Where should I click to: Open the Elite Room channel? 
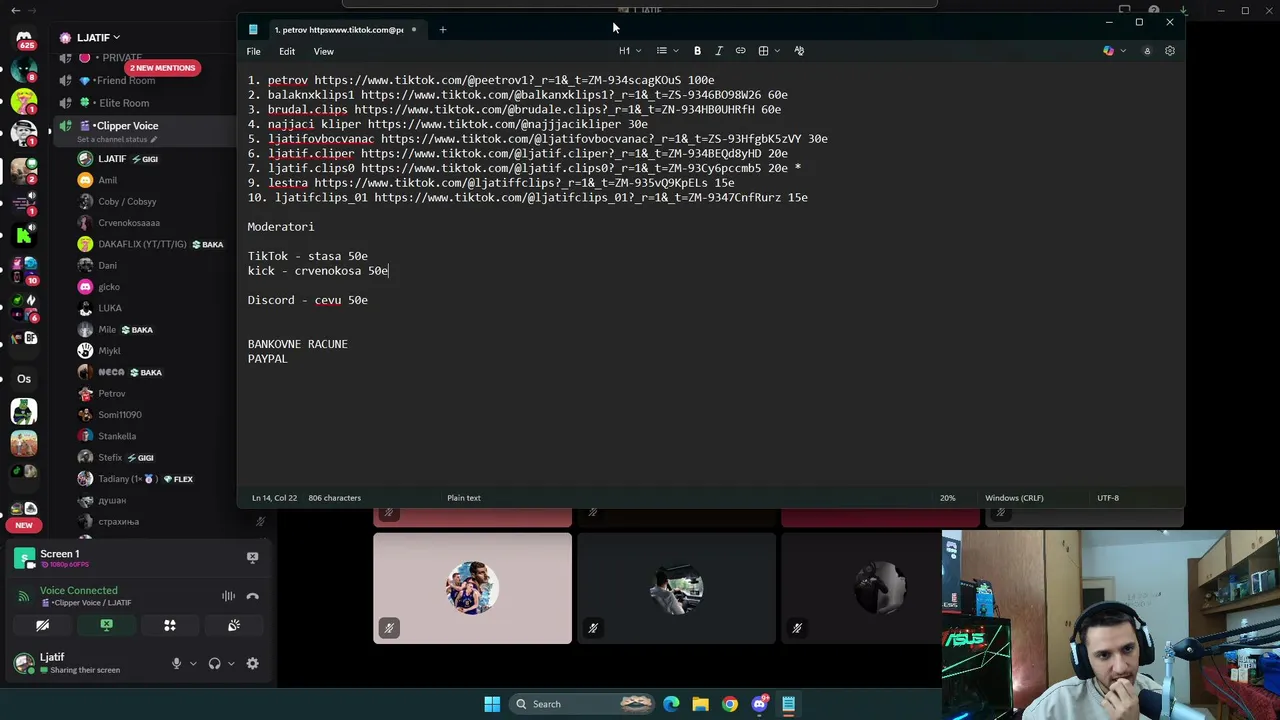coord(124,103)
